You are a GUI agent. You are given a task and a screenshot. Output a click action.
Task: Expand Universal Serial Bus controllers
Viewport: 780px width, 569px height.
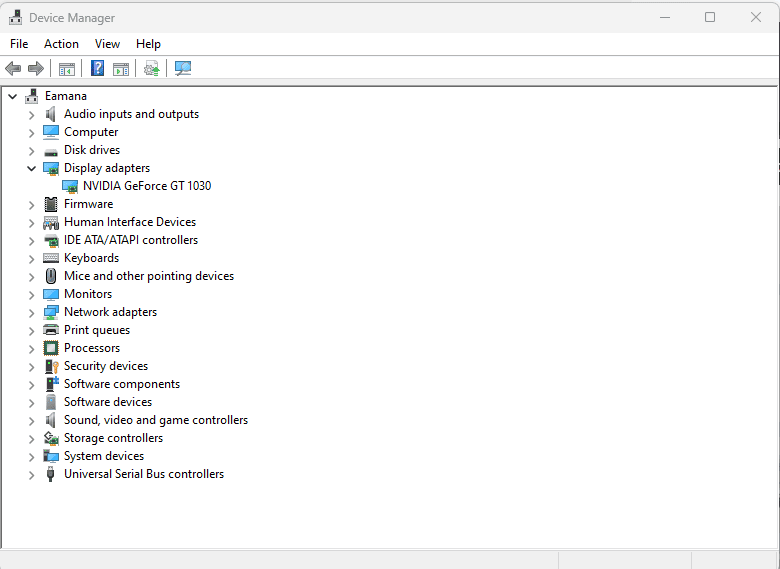click(31, 475)
